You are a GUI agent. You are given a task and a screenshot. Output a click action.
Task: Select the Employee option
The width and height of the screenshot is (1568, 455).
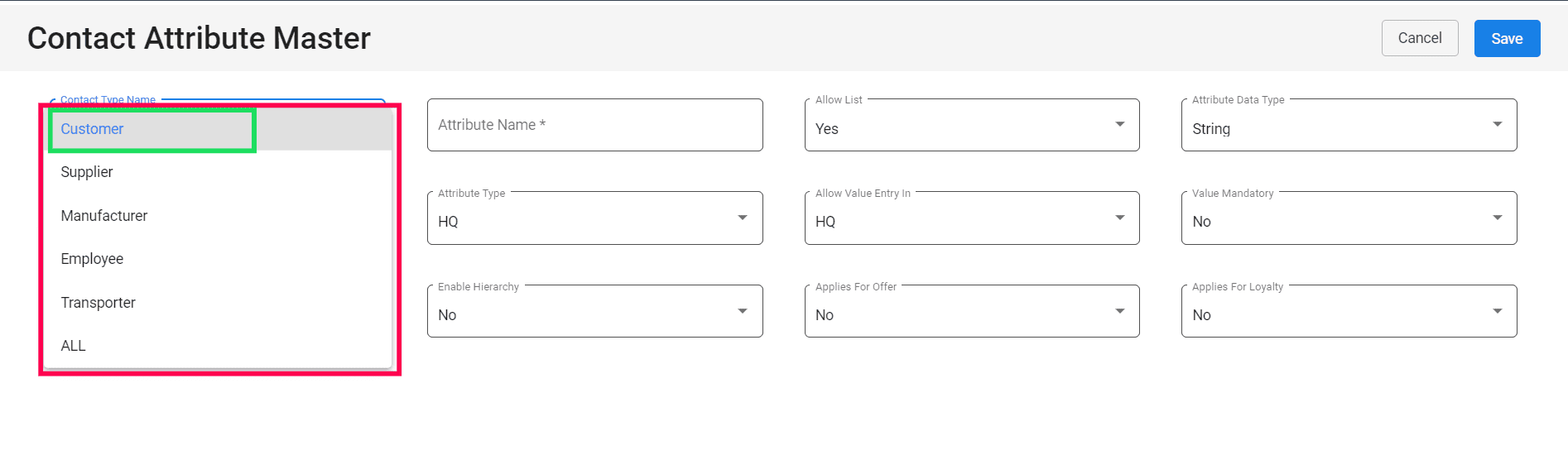[92, 259]
